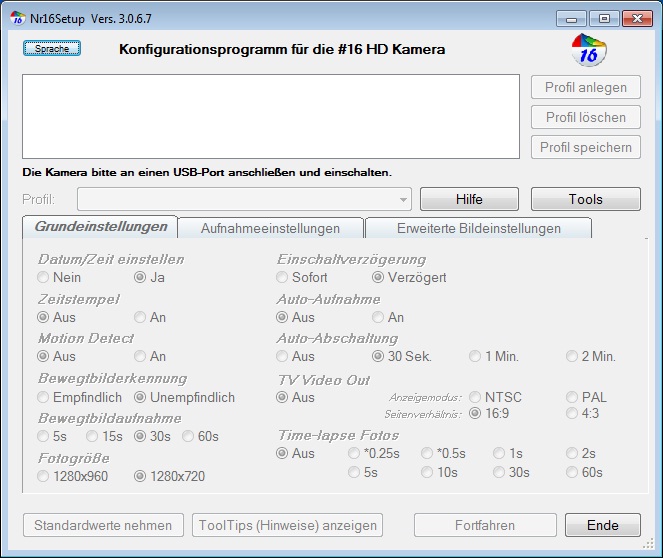Click the #16 camera logo icon
This screenshot has width=663, height=558.
[x=589, y=50]
